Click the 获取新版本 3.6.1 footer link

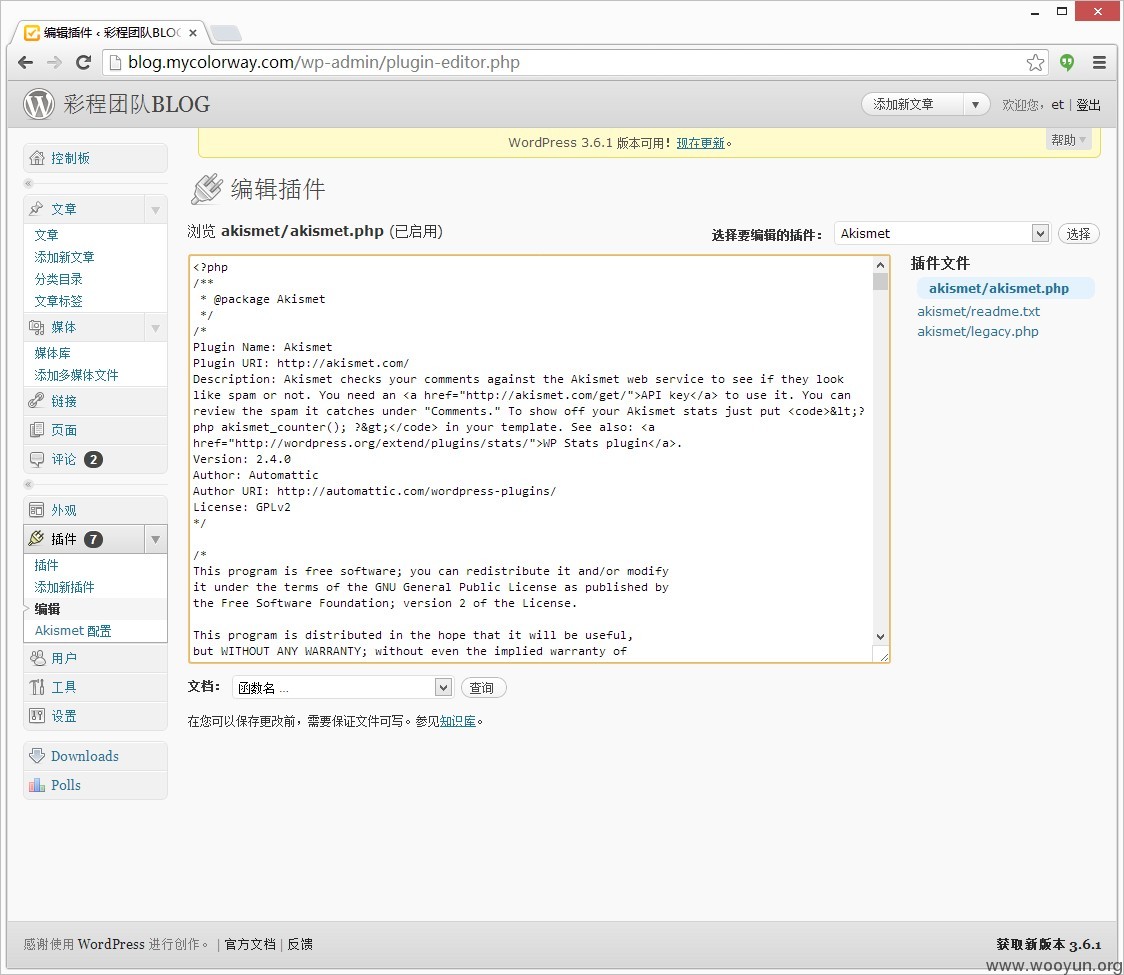[x=1048, y=944]
